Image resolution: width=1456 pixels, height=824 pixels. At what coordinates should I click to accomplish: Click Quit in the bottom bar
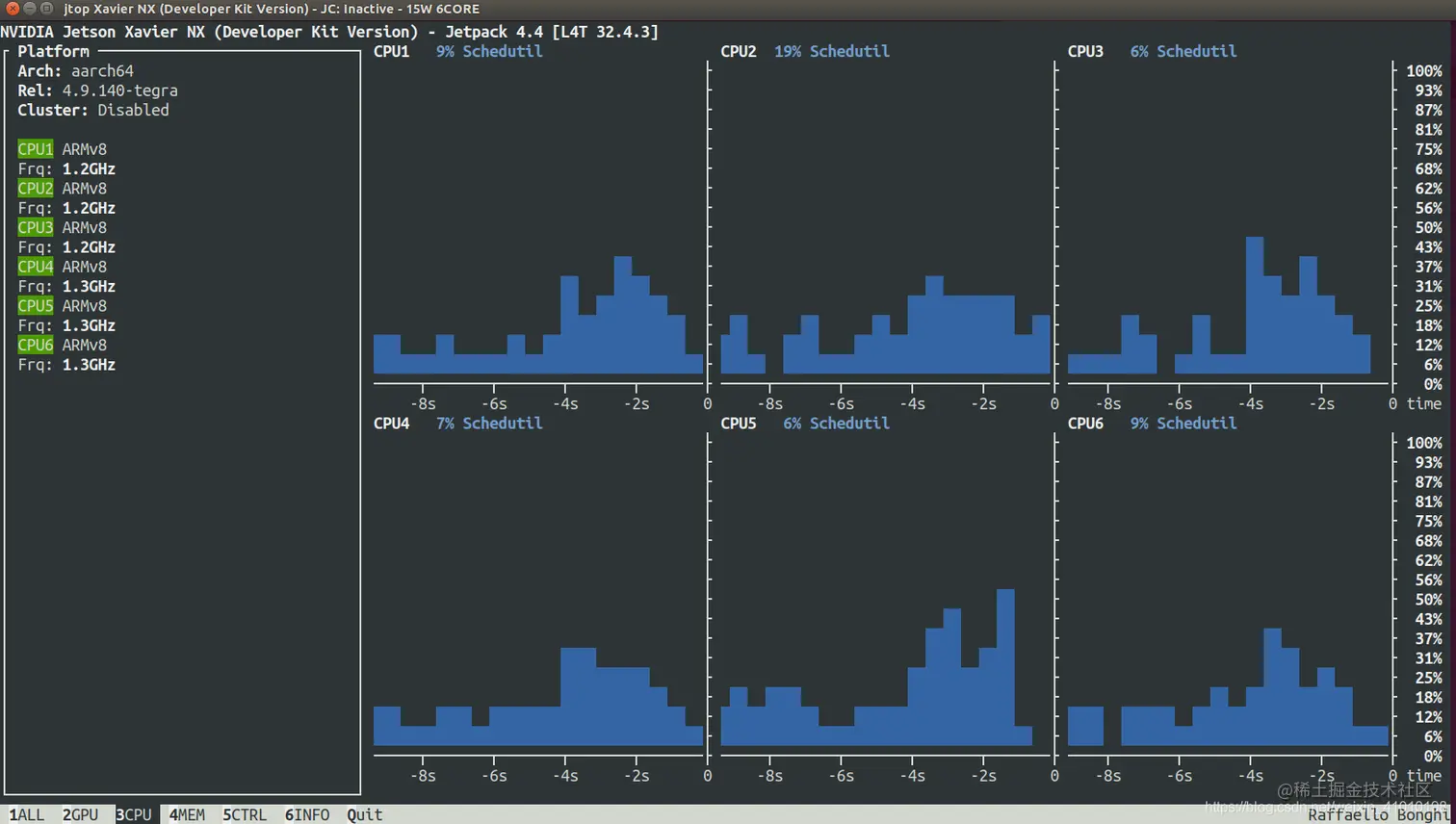[365, 814]
